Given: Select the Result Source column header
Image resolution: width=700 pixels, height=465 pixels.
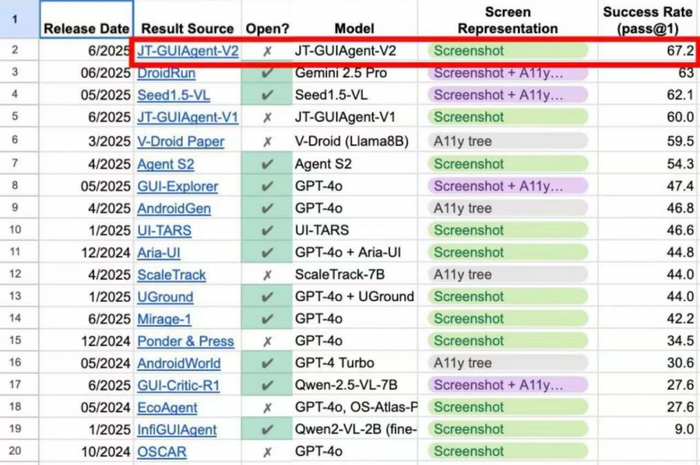Looking at the screenshot, I should click(187, 28).
